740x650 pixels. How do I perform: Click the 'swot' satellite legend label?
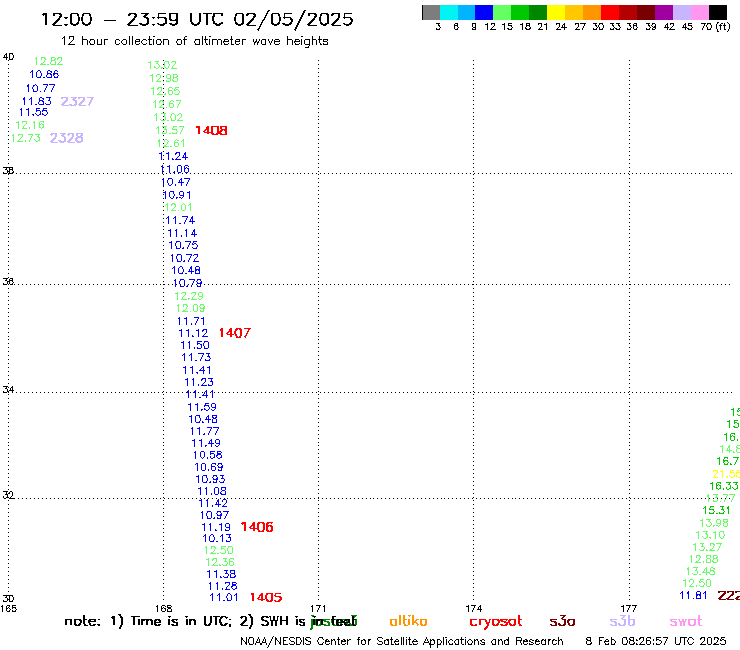(686, 622)
